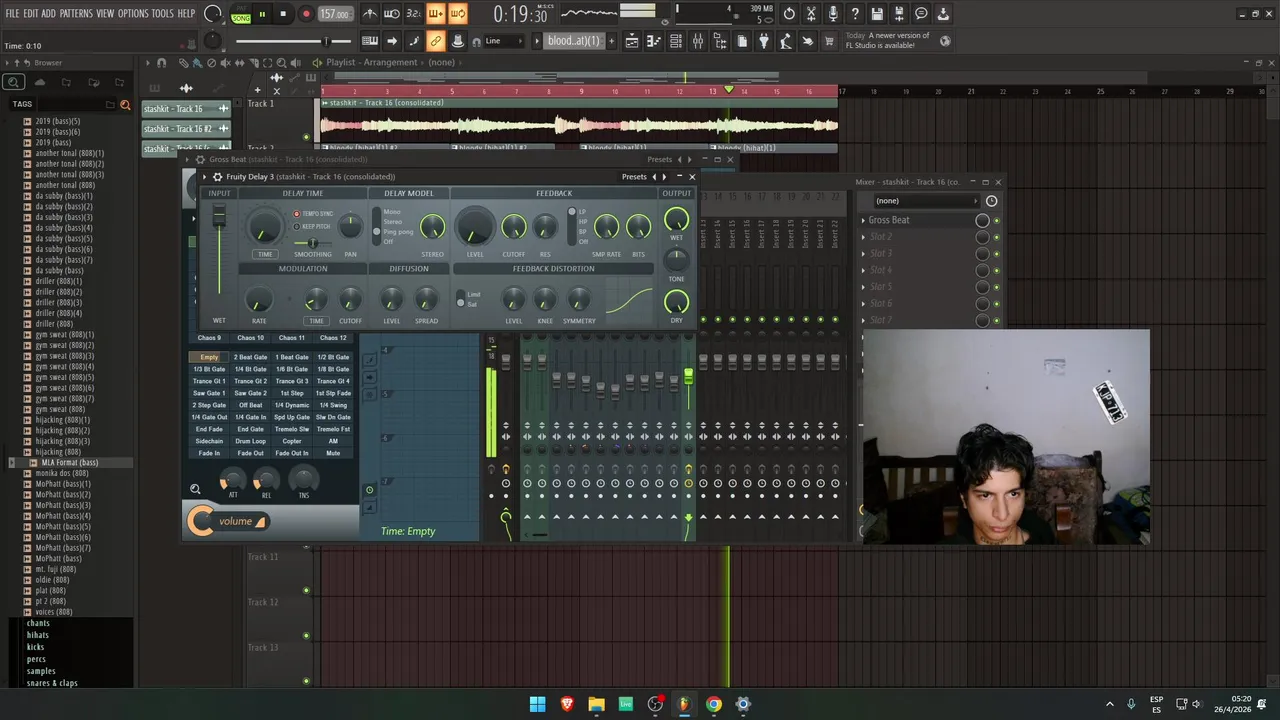Toggle the highlighted link snap icon

pos(436,41)
